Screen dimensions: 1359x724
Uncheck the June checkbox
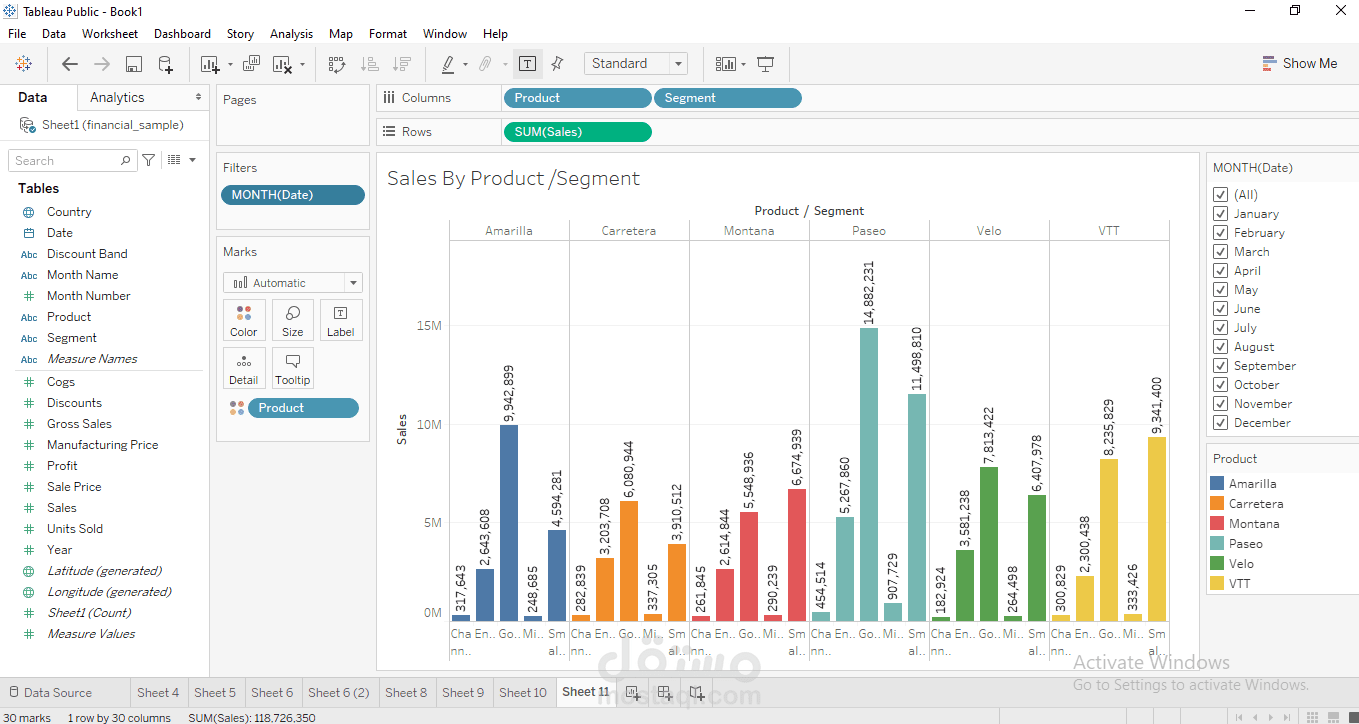coord(1220,309)
